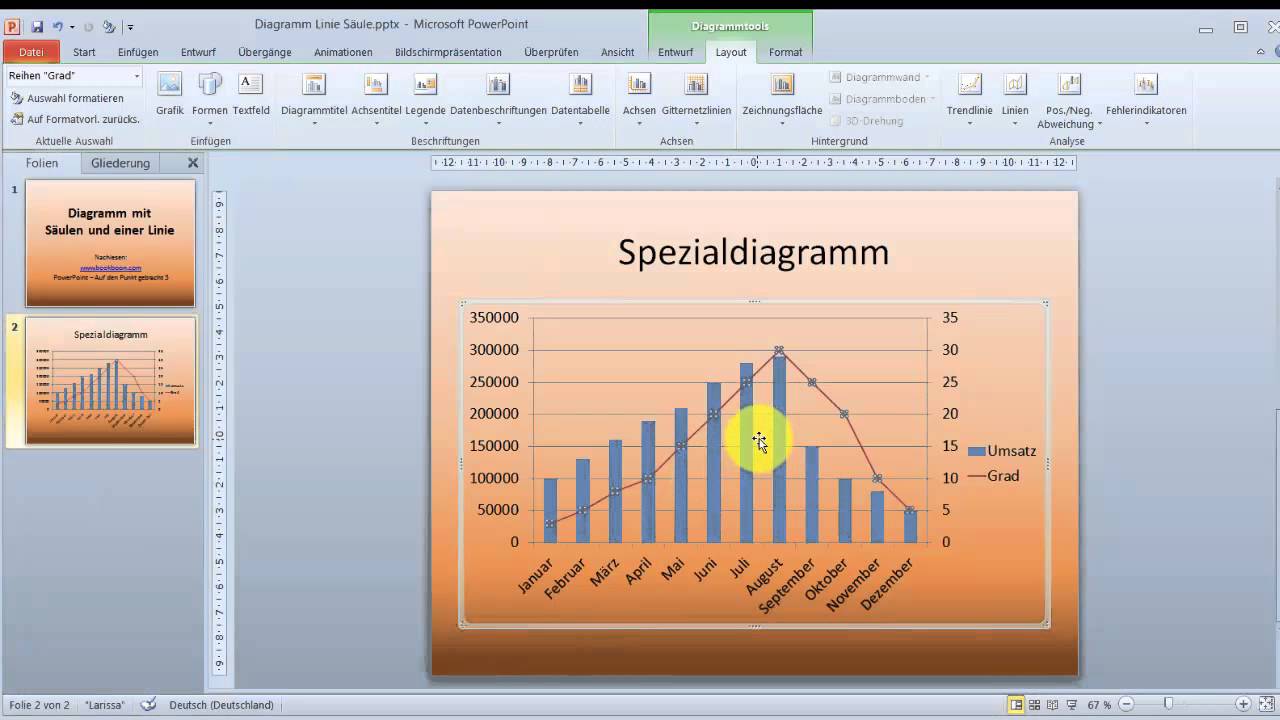Open the Legende options
Screen dimensions: 1280x720
pyautogui.click(x=425, y=100)
